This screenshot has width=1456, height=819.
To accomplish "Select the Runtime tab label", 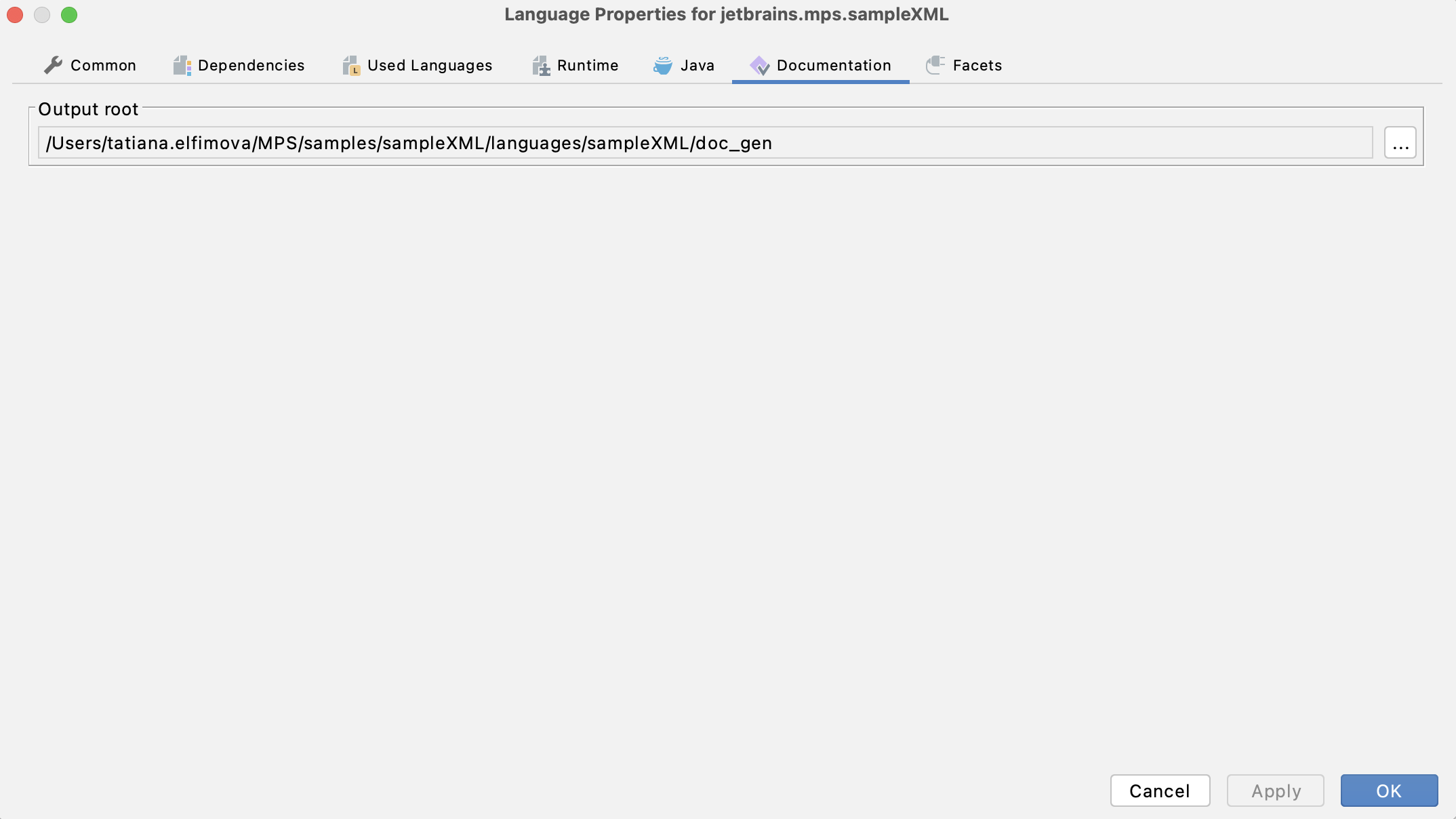I will pos(588,65).
